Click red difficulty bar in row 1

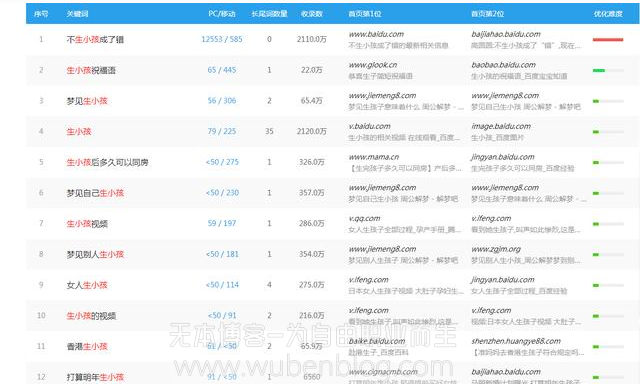pyautogui.click(x=608, y=40)
